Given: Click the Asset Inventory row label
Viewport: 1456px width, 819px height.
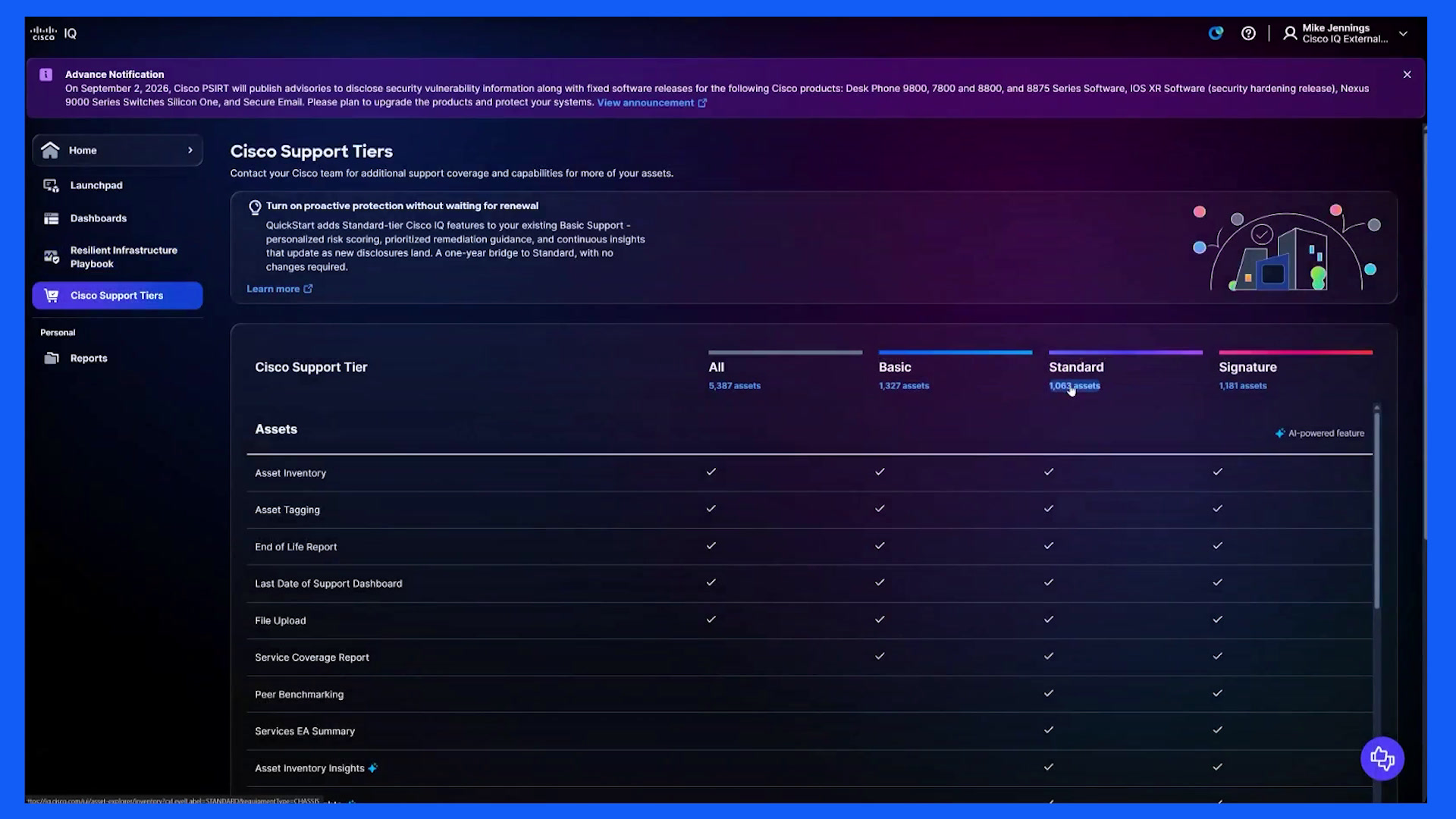Looking at the screenshot, I should [x=290, y=473].
